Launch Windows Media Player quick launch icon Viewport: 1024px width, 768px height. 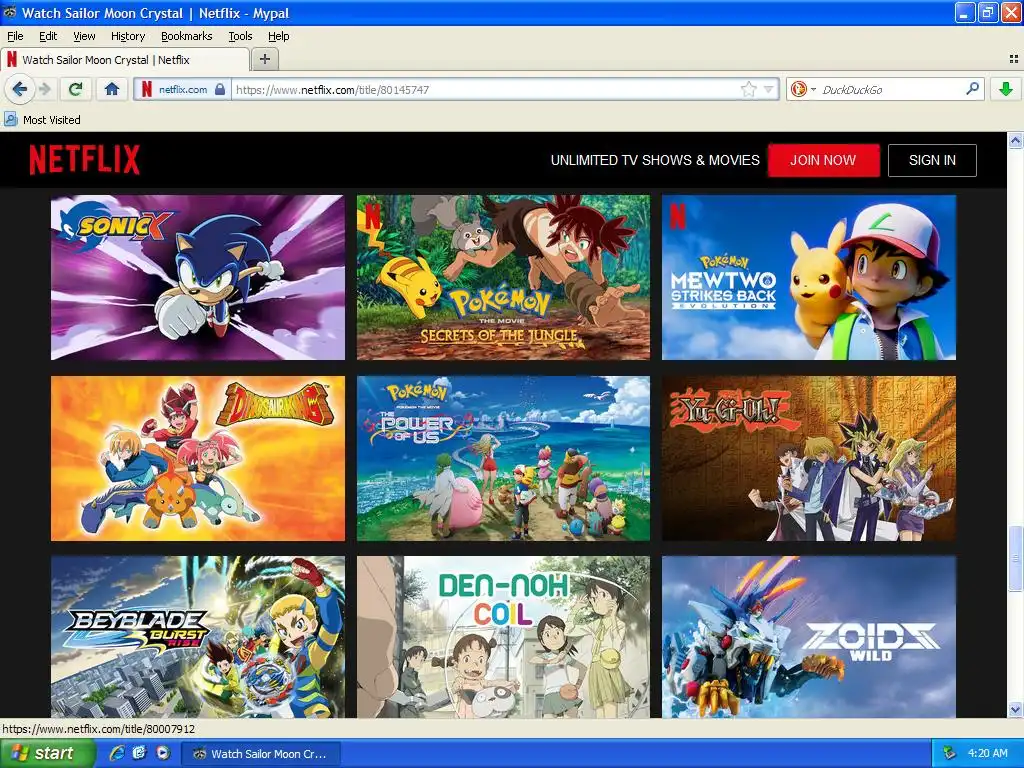point(163,753)
